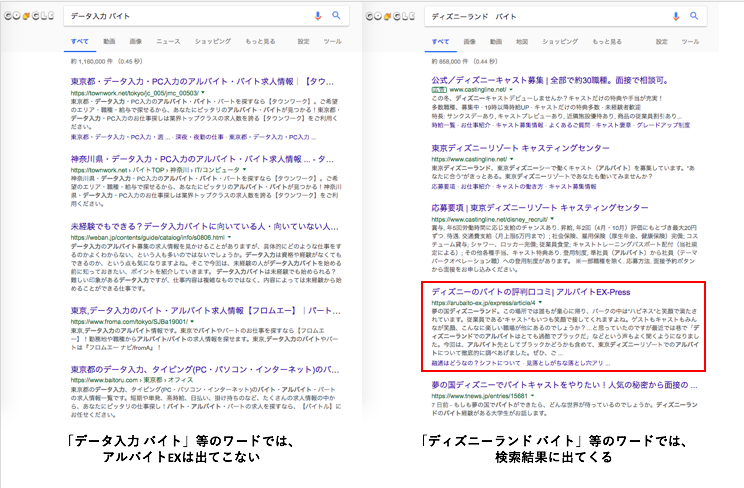
Task: Select ショッピング tab in right results window
Action: 560,42
